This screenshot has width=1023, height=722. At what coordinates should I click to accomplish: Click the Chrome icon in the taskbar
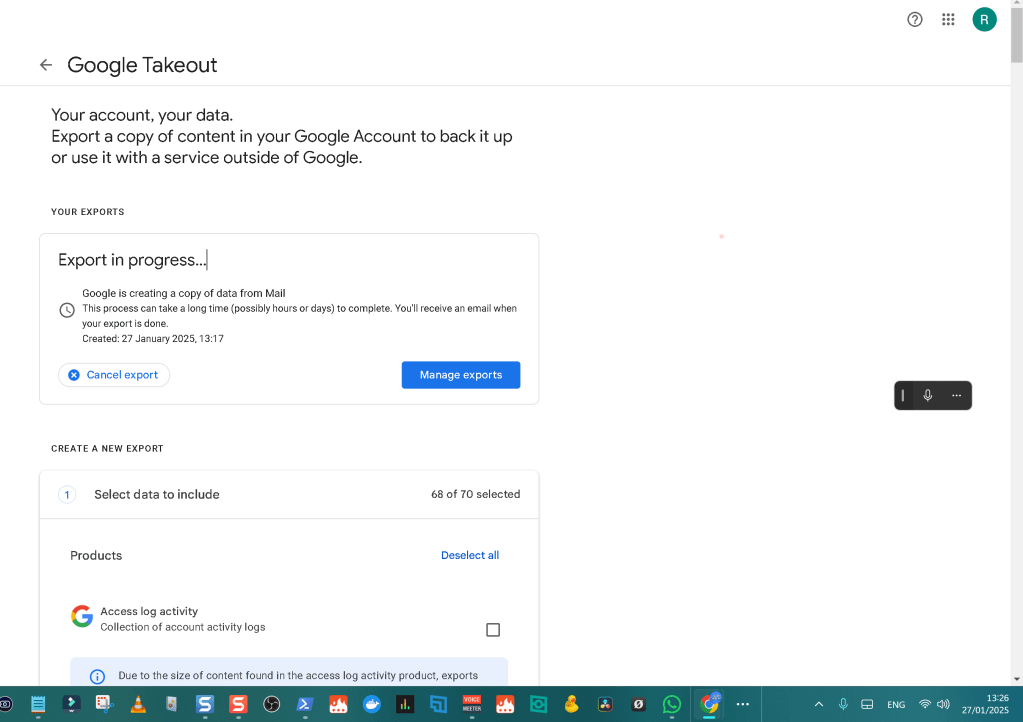click(x=709, y=704)
